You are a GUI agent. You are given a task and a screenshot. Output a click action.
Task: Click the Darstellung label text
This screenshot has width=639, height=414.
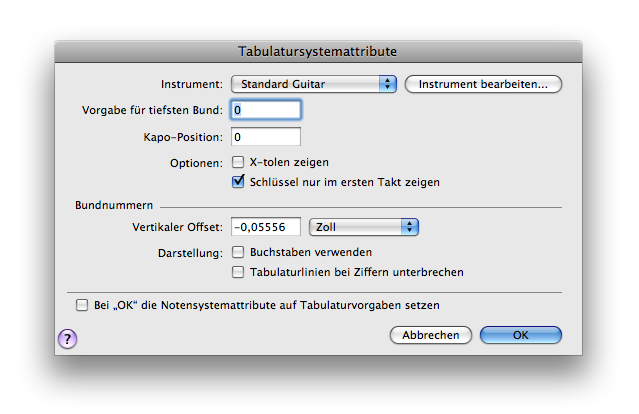(x=192, y=252)
